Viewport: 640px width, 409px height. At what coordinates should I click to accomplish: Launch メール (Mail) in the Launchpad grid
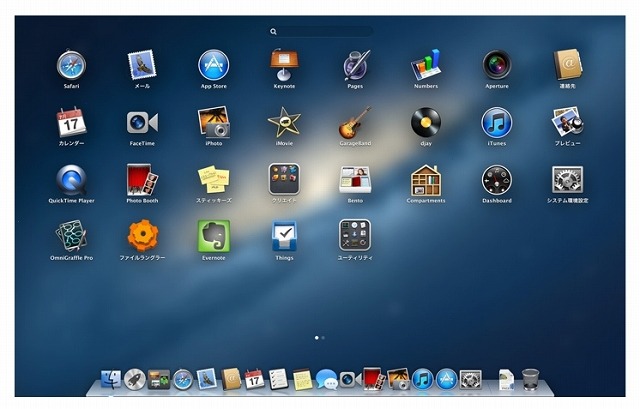pyautogui.click(x=142, y=65)
